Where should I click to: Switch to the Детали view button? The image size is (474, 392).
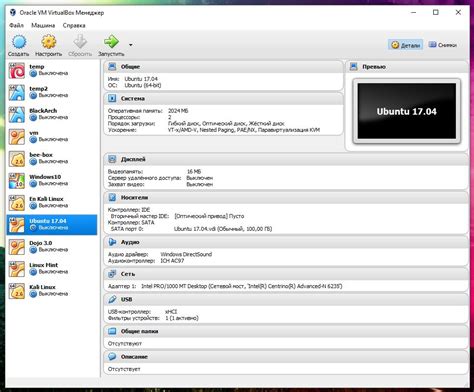tap(405, 45)
